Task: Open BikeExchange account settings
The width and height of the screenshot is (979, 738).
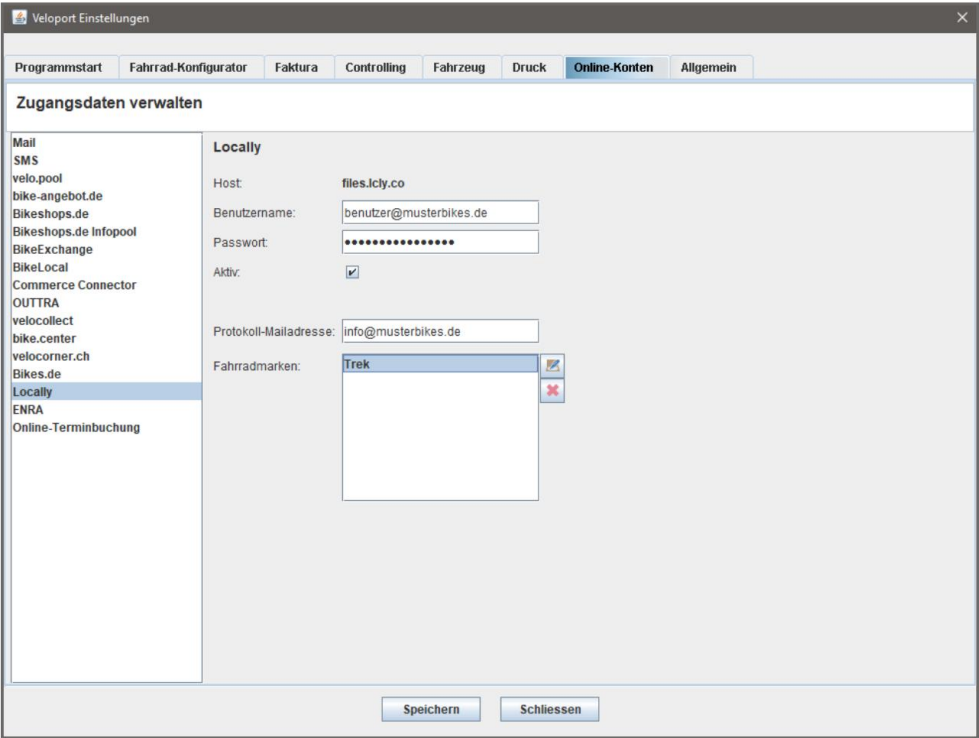Action: point(106,250)
